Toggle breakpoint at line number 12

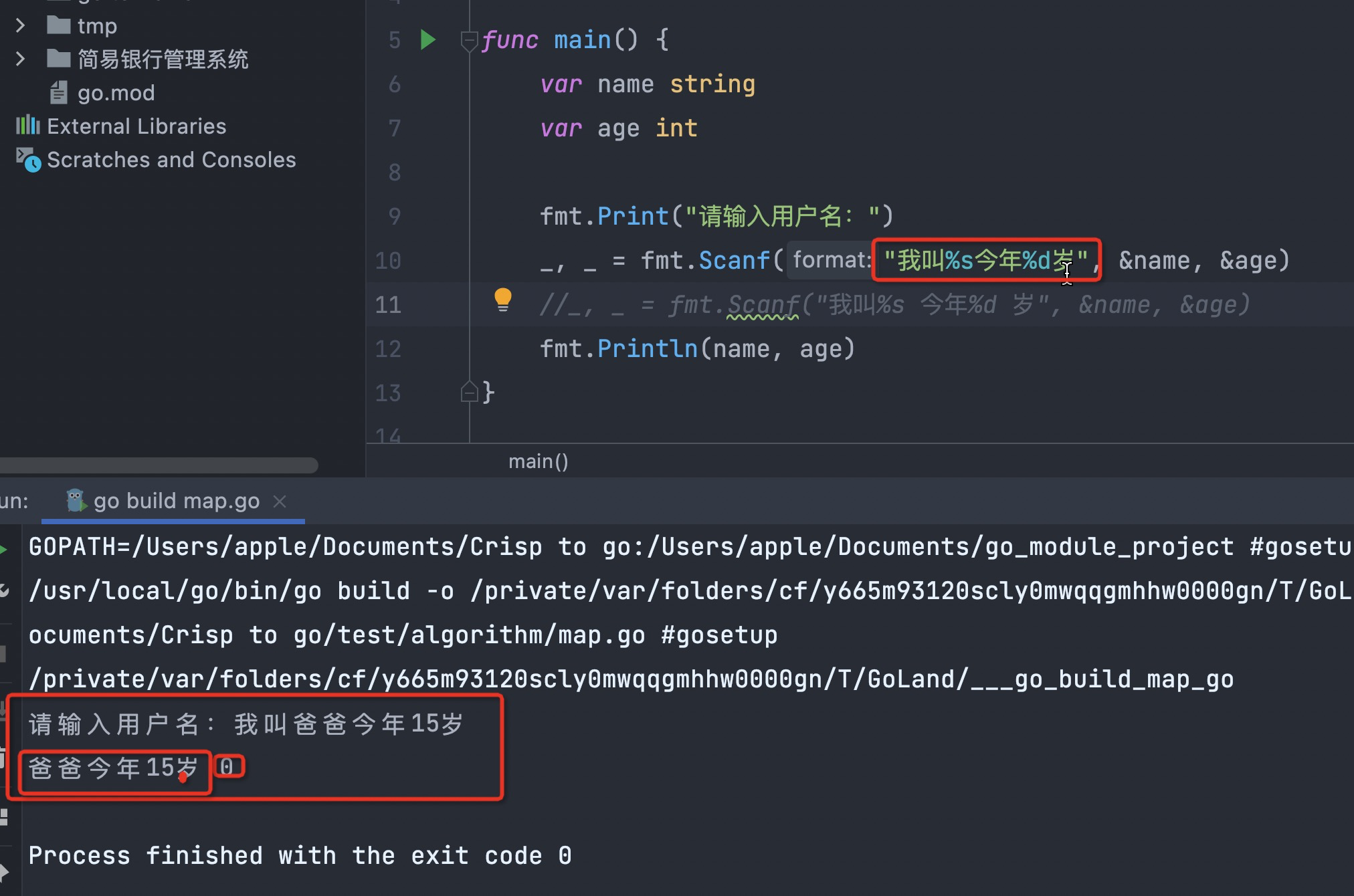point(388,349)
